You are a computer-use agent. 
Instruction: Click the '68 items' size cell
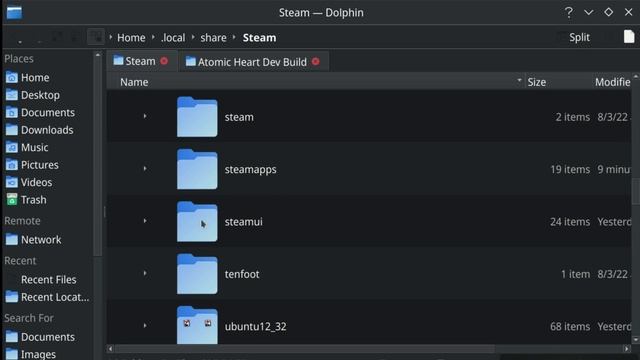[x=570, y=327]
